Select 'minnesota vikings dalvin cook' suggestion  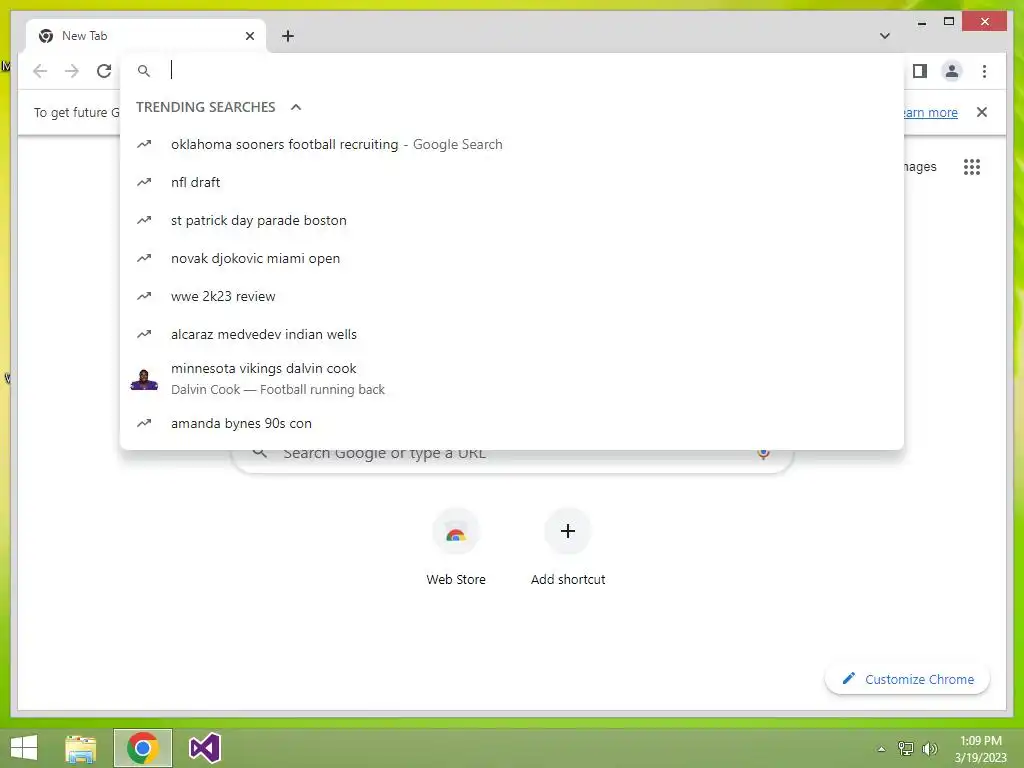512,379
